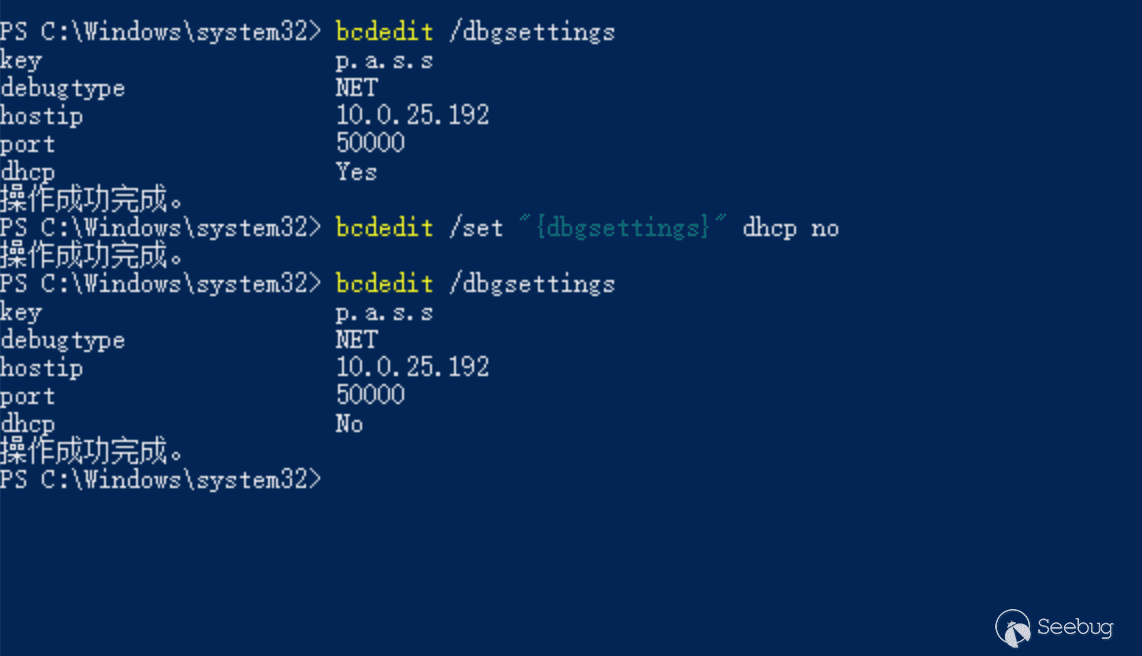Click the Seebug logo icon
The width and height of the screenshot is (1142, 656).
1013,628
